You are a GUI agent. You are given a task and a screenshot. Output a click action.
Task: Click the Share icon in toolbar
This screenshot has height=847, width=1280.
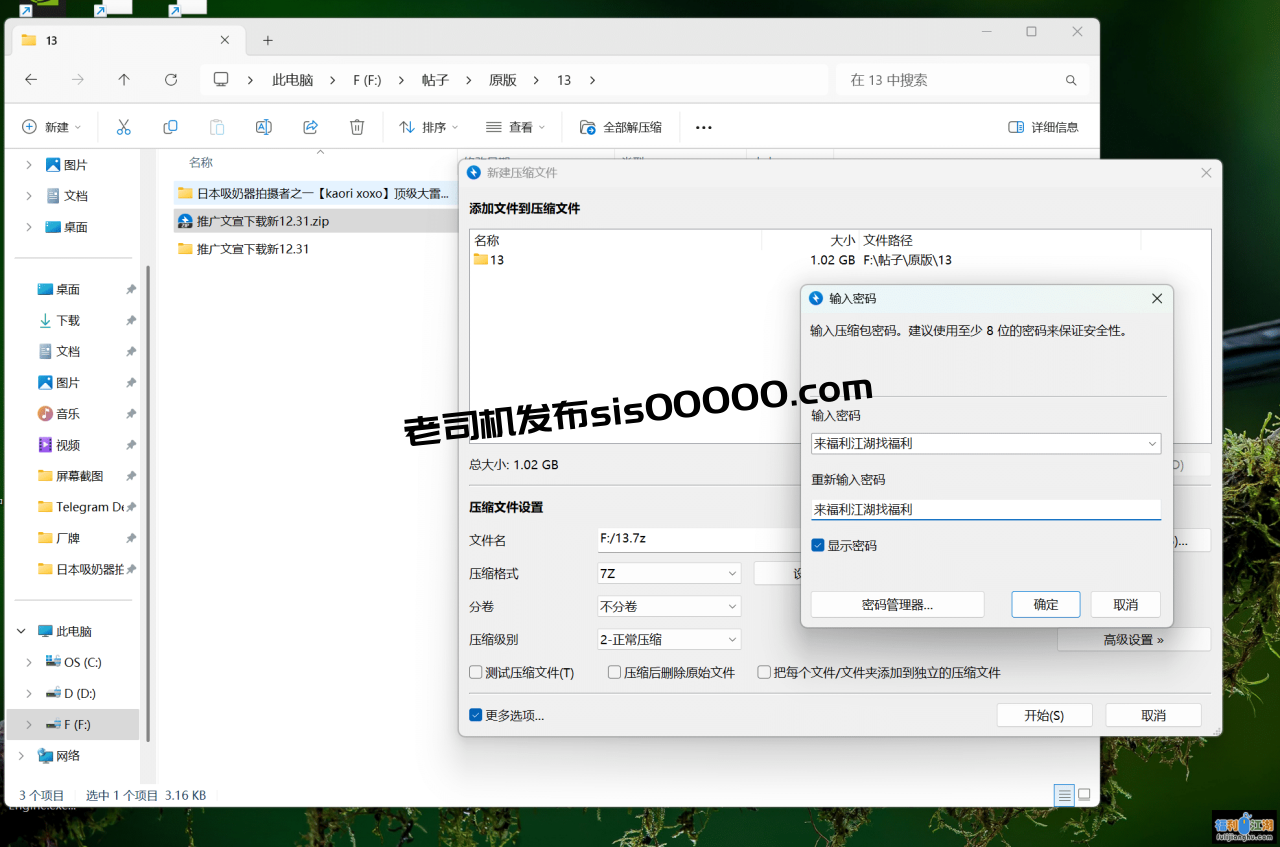[310, 127]
